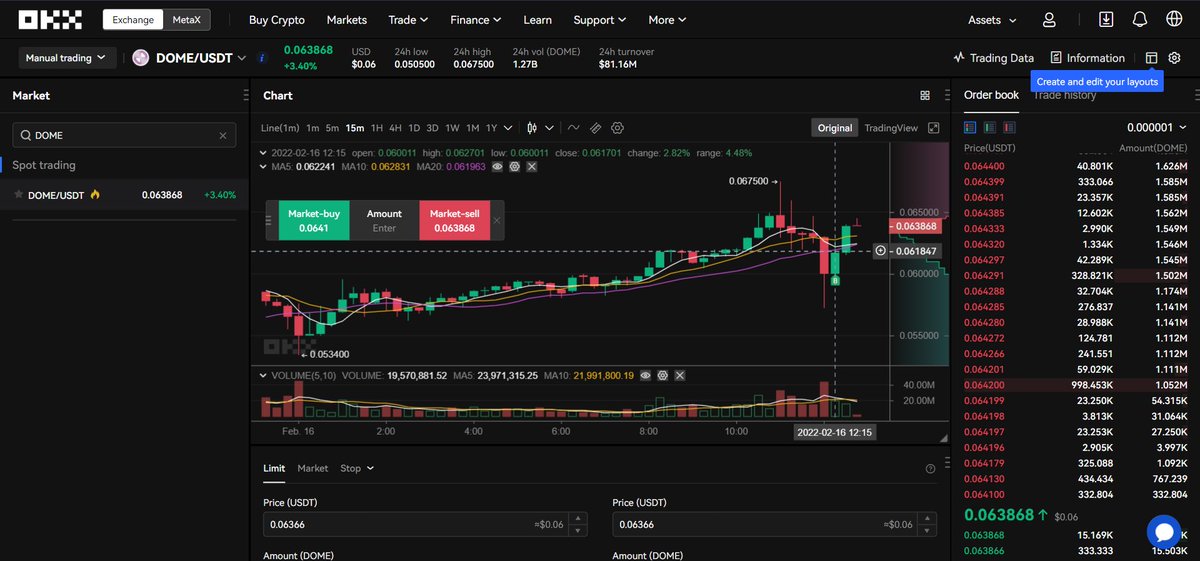
Task: Expand more timeframes after 1Y
Action: (x=509, y=128)
